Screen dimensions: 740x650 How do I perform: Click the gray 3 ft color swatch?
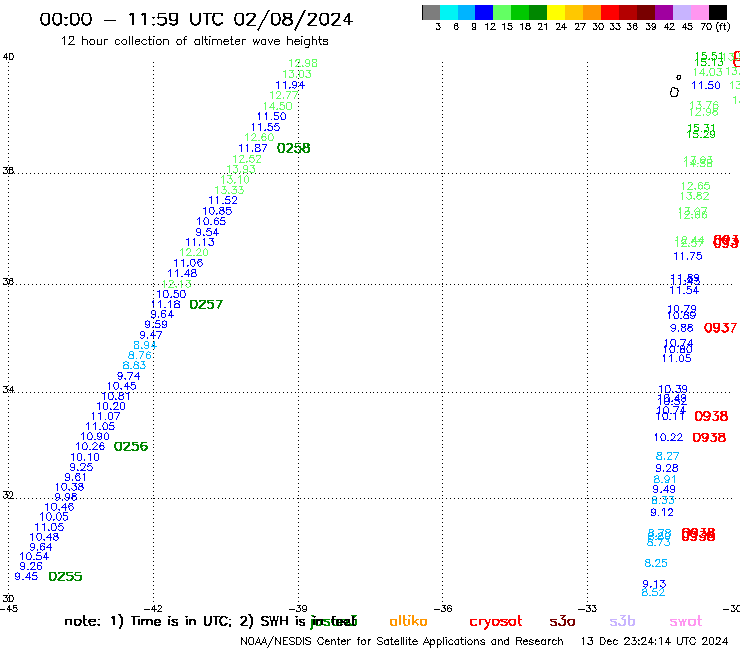[x=431, y=12]
